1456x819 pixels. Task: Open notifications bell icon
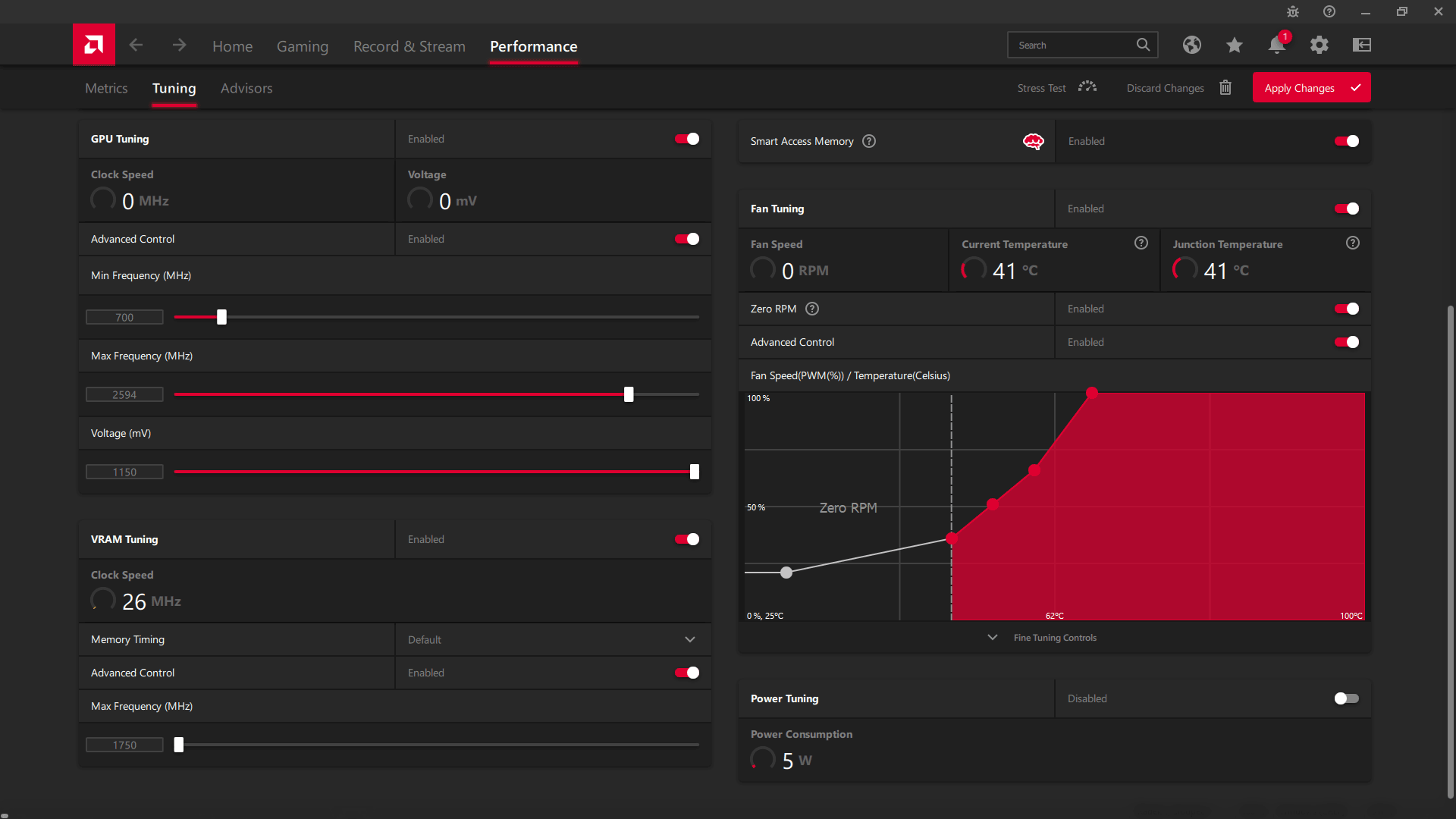tap(1277, 45)
